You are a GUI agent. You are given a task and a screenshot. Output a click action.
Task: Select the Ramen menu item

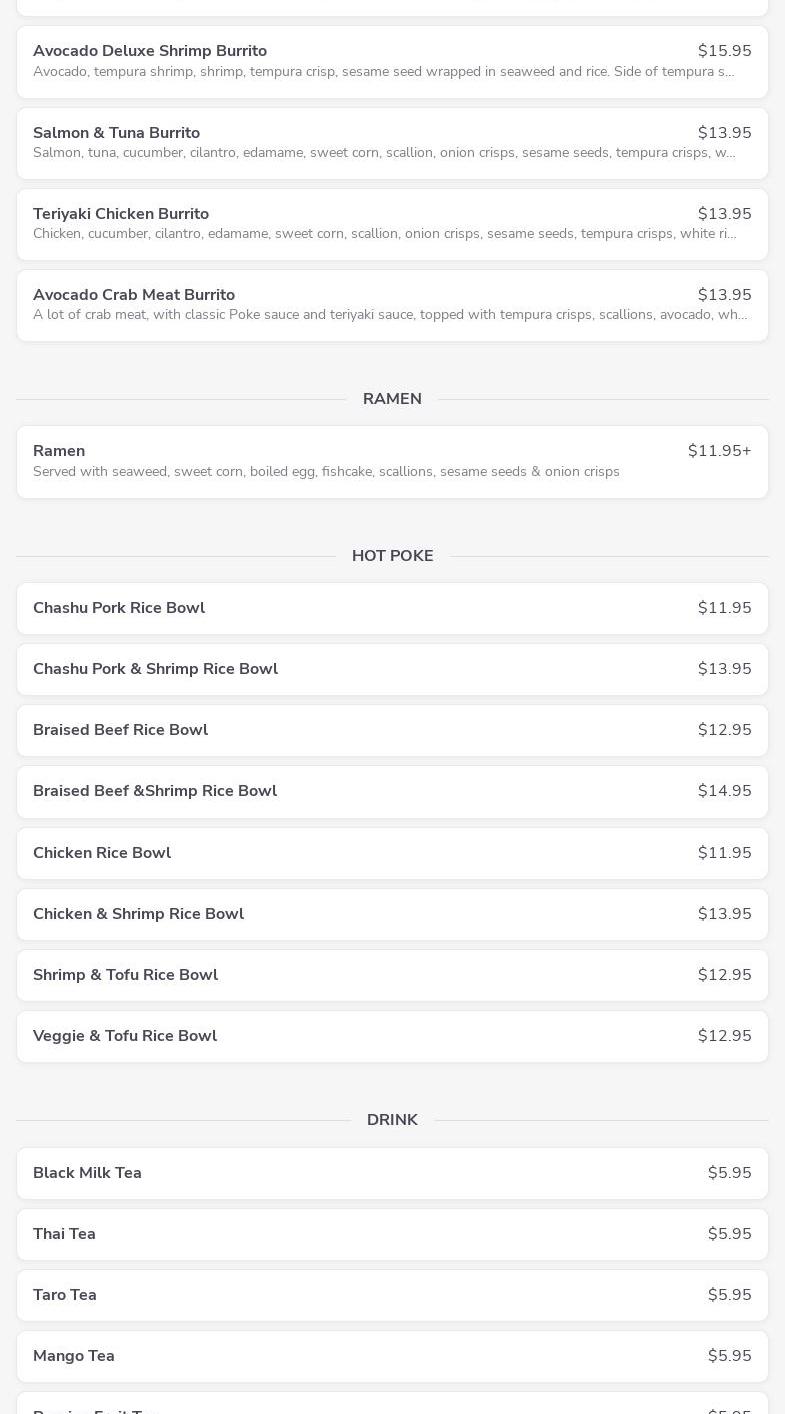pos(392,461)
